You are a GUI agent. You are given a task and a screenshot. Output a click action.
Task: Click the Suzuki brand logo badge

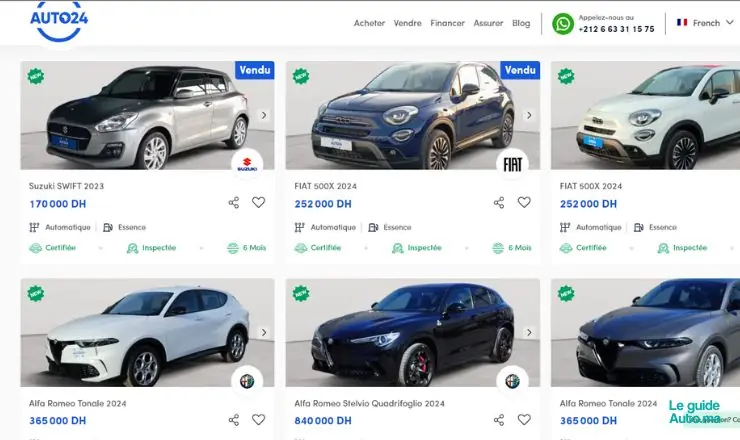click(247, 164)
